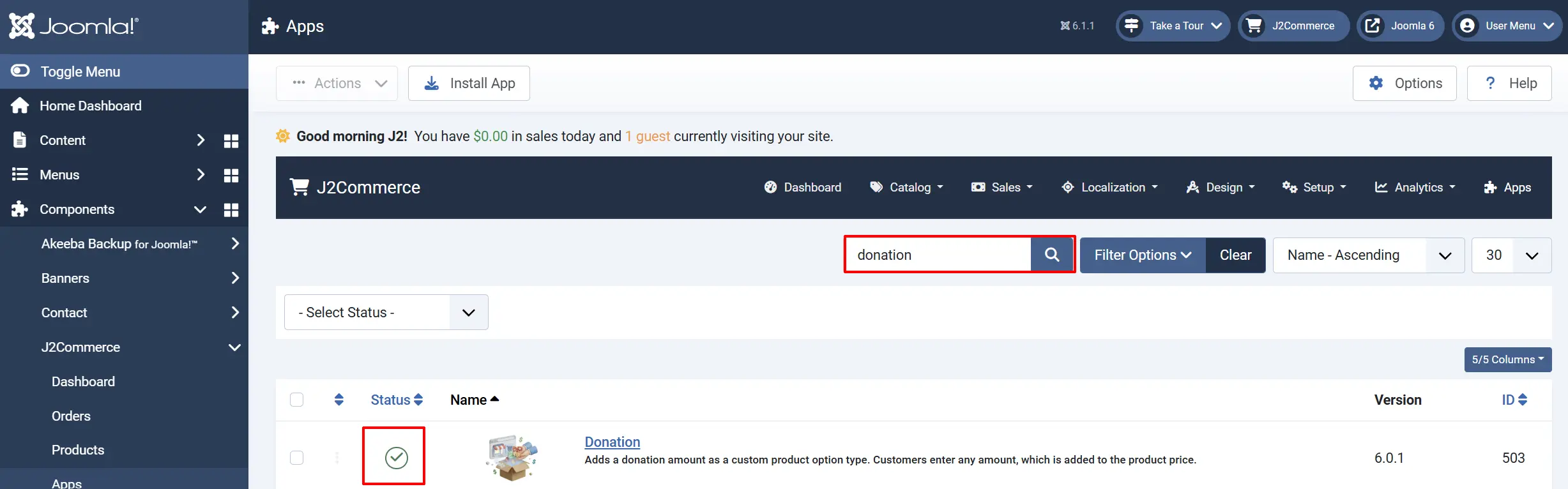The height and width of the screenshot is (489, 1568).
Task: Toggle the Donation app enabled status
Action: [396, 457]
